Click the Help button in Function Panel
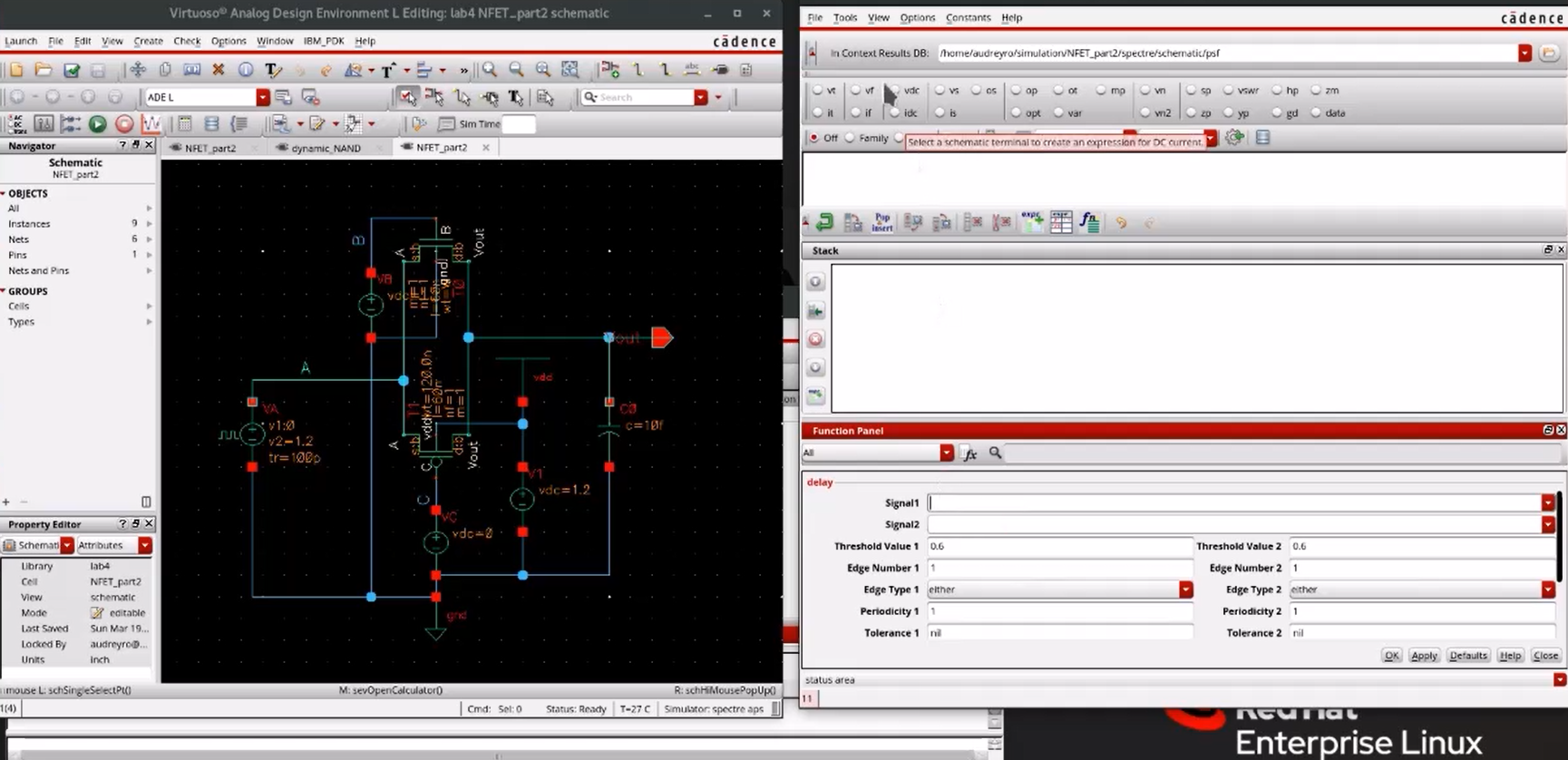Image resolution: width=1568 pixels, height=760 pixels. [x=1510, y=656]
